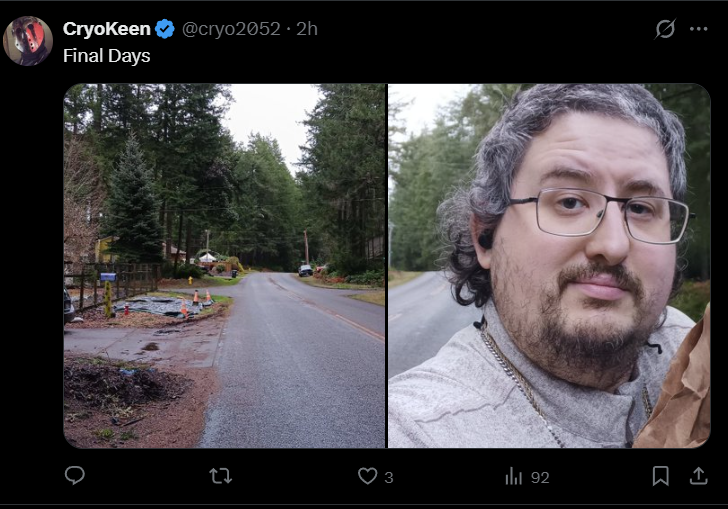728x509 pixels.
Task: Click the blue verified checkmark badge
Action: pyautogui.click(x=165, y=29)
